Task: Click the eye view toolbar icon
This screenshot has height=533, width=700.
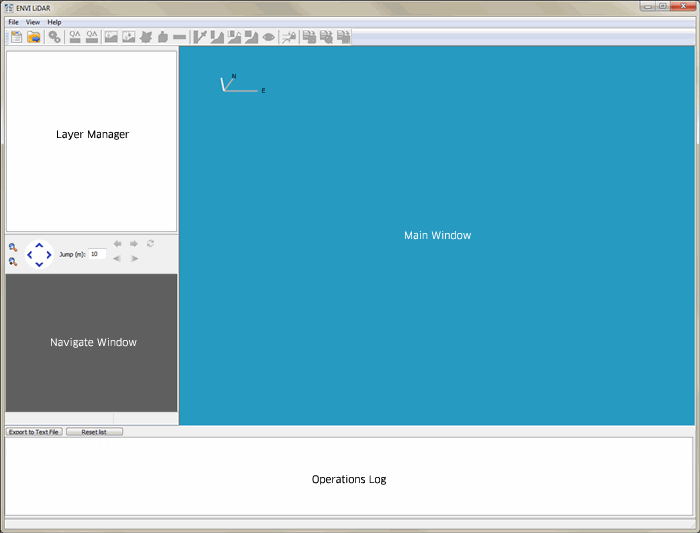Action: pyautogui.click(x=269, y=37)
